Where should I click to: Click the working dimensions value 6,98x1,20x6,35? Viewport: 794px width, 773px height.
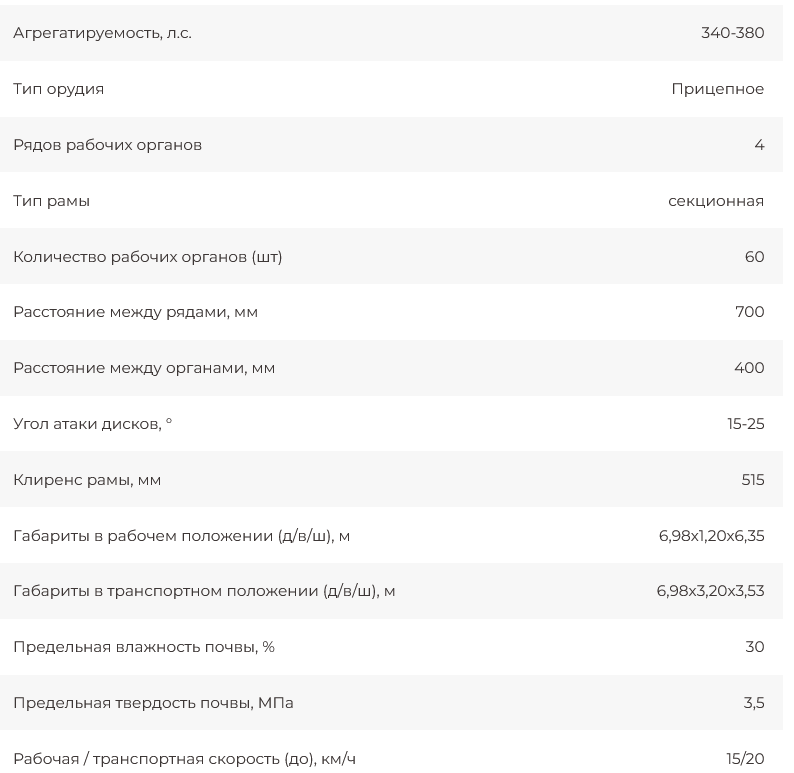click(711, 536)
